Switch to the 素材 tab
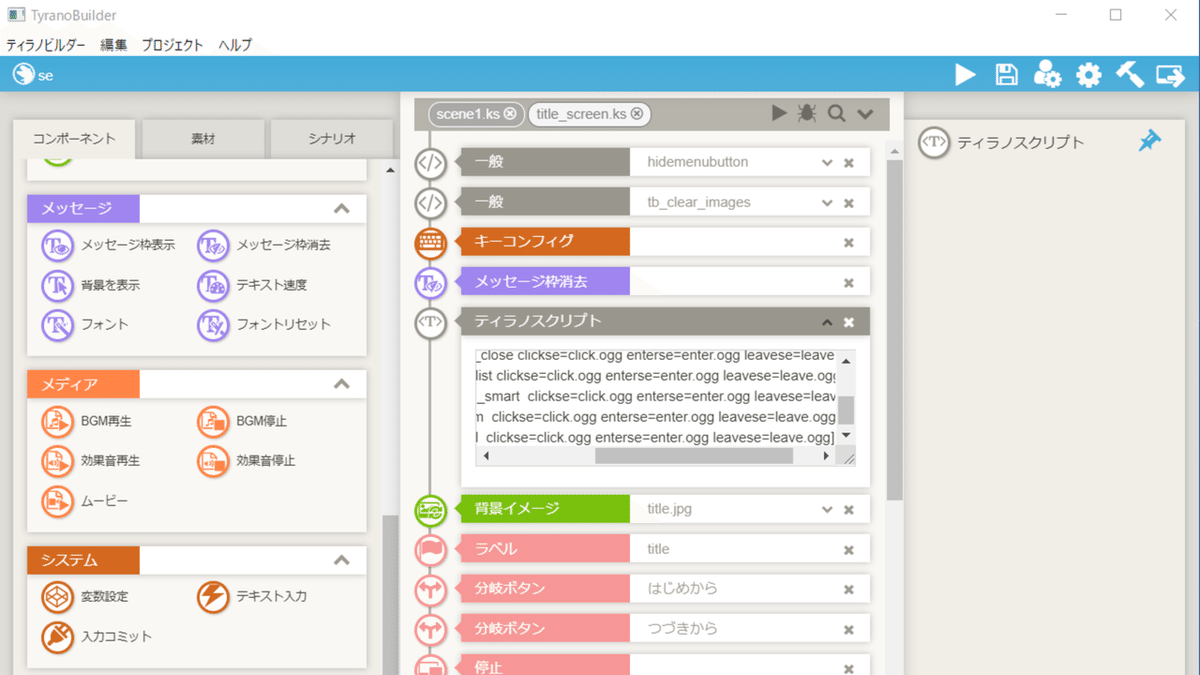 pos(203,139)
